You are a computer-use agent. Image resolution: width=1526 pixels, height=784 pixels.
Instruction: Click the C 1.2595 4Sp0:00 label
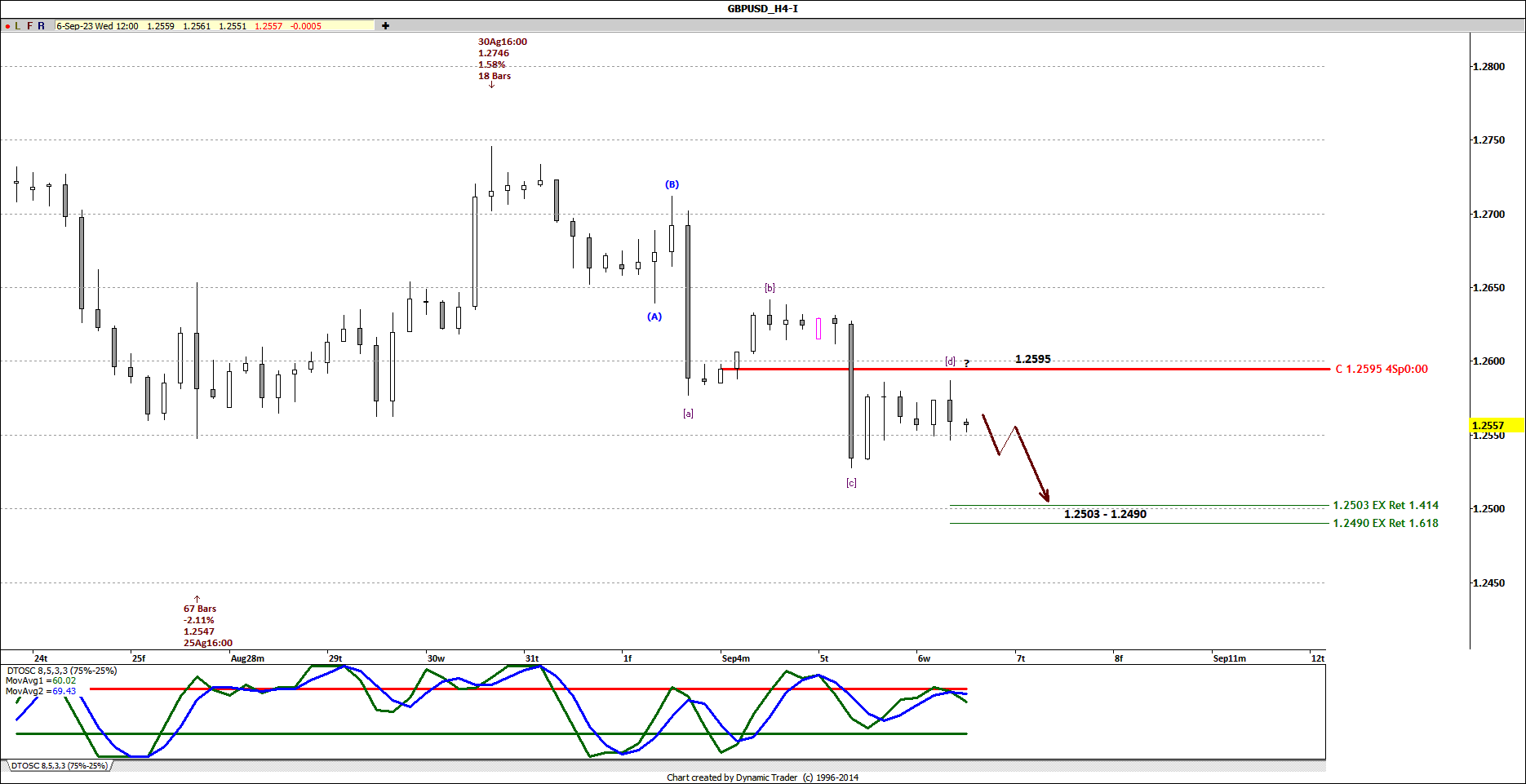pos(1382,369)
